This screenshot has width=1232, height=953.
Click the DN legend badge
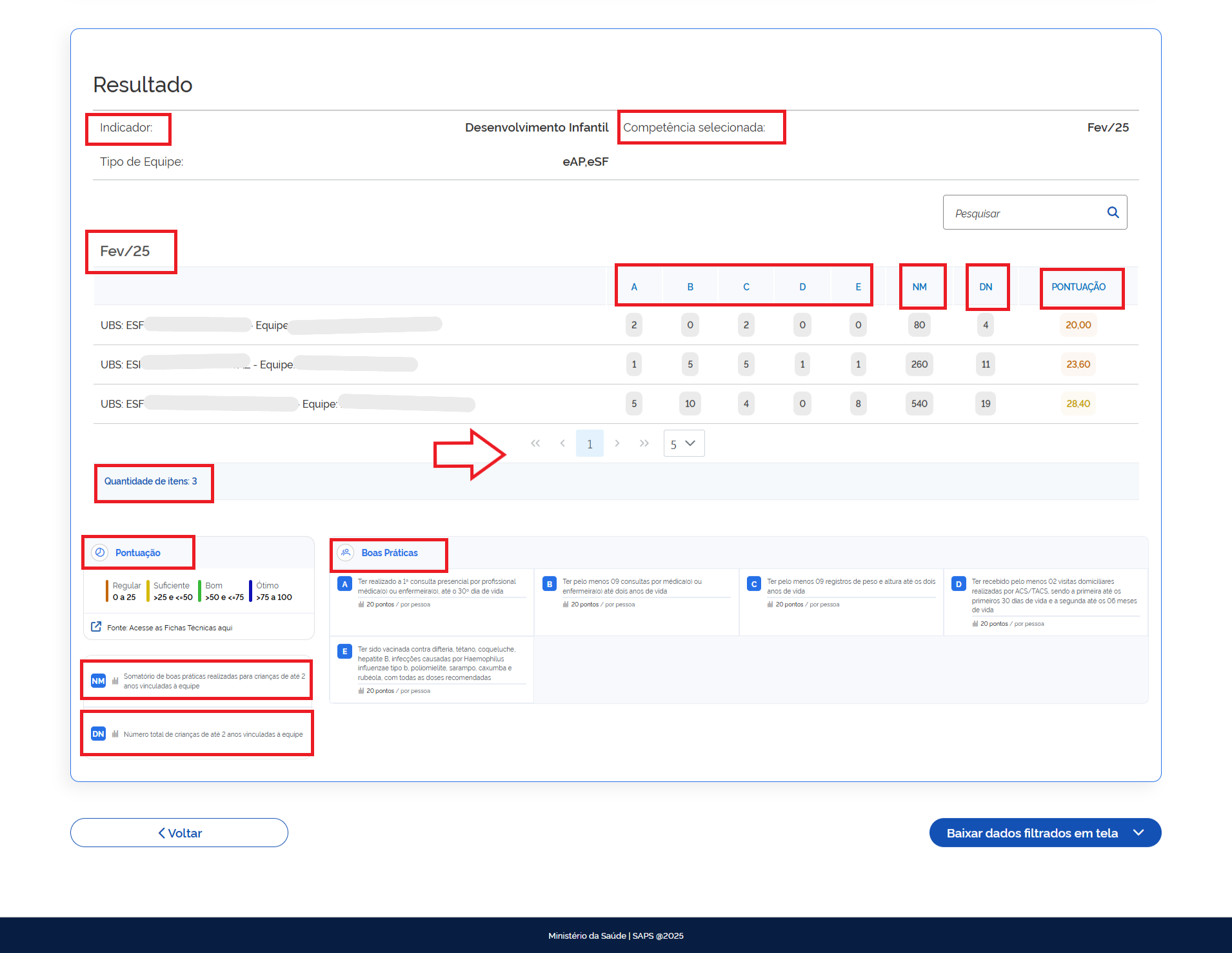(x=98, y=734)
